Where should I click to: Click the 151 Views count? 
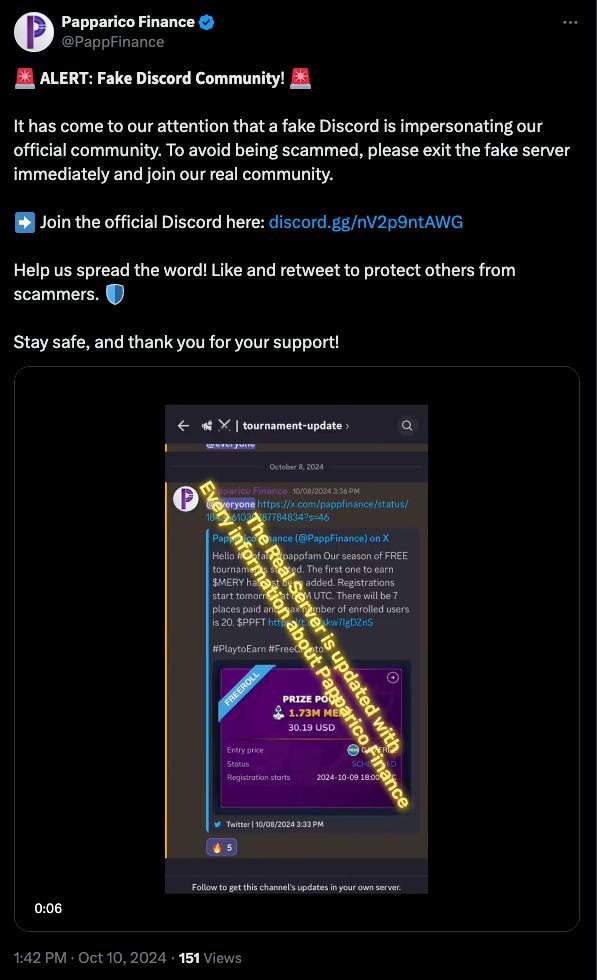point(210,958)
